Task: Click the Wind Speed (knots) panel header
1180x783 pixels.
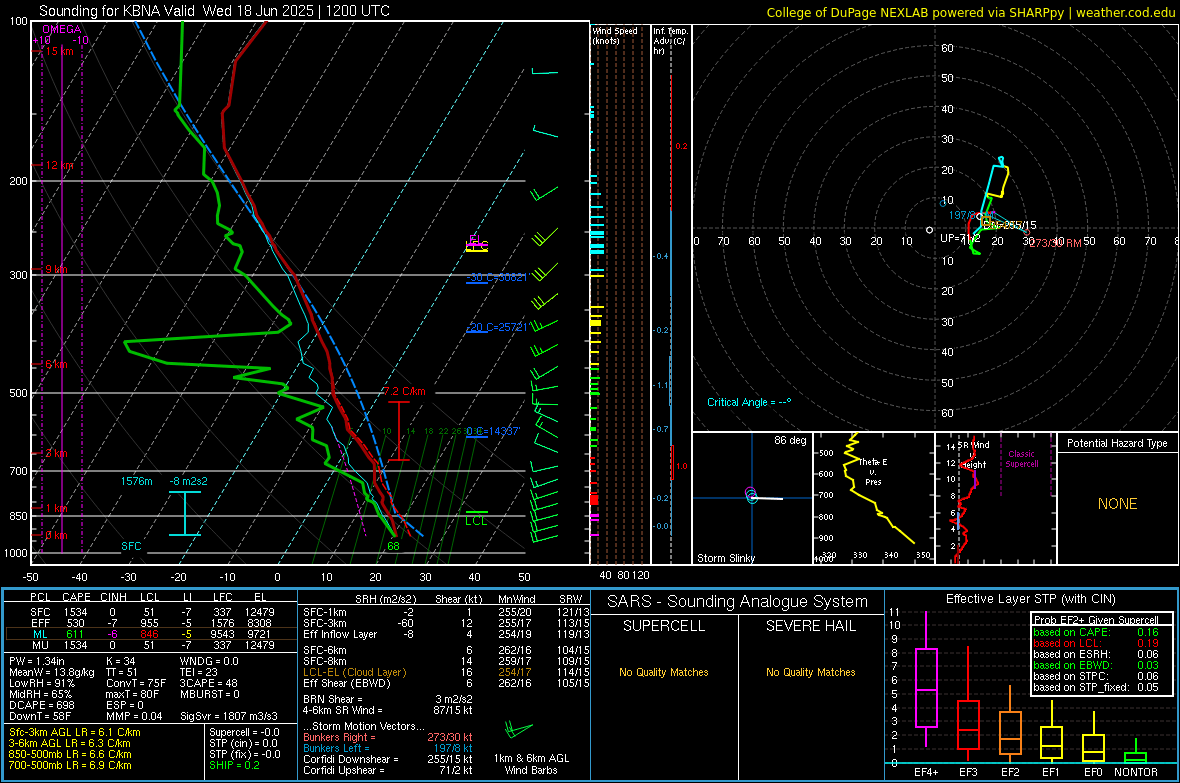Action: pos(615,35)
